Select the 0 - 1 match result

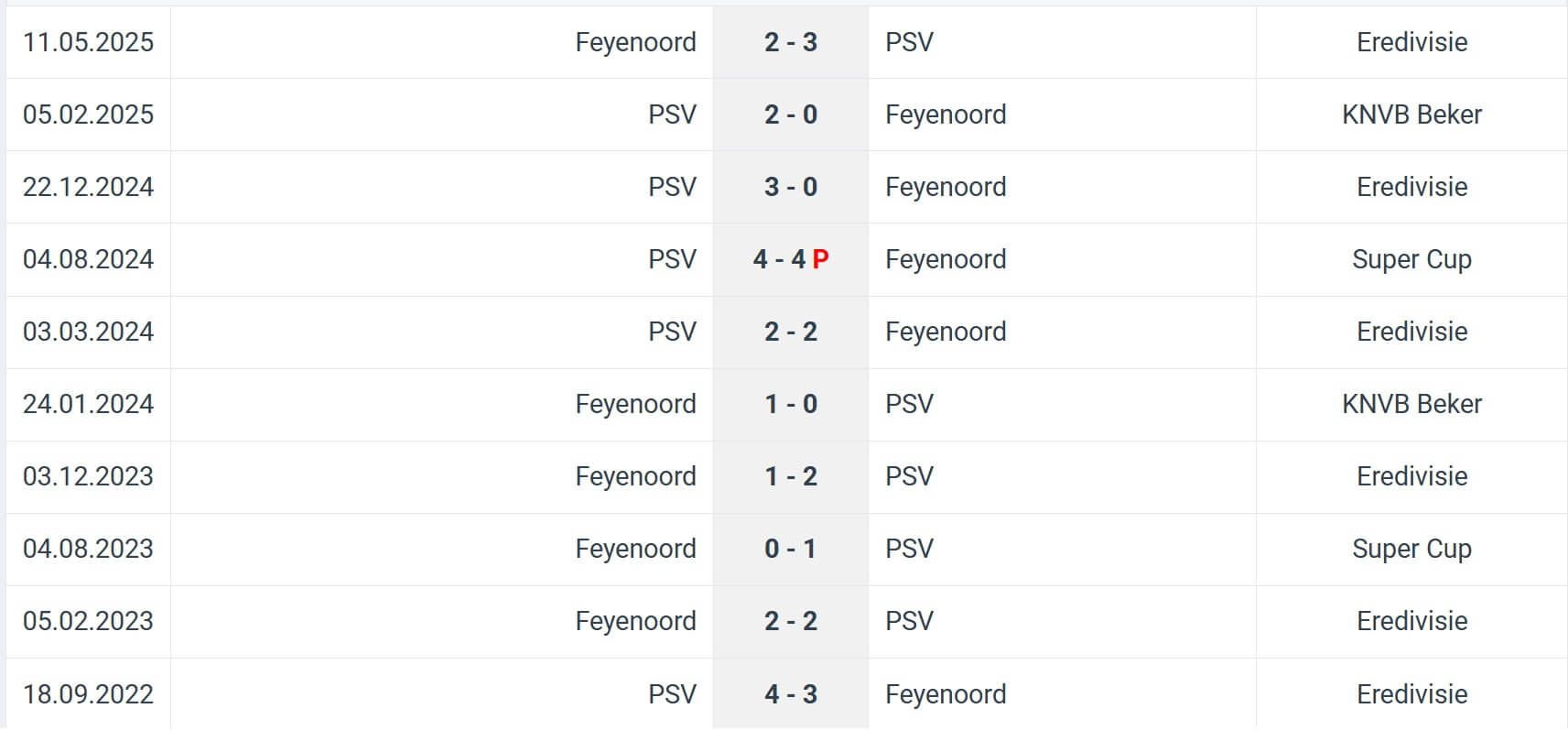point(791,549)
